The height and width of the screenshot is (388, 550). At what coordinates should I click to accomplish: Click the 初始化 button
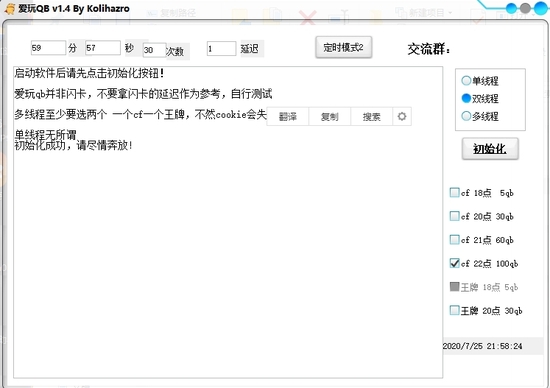click(x=490, y=149)
